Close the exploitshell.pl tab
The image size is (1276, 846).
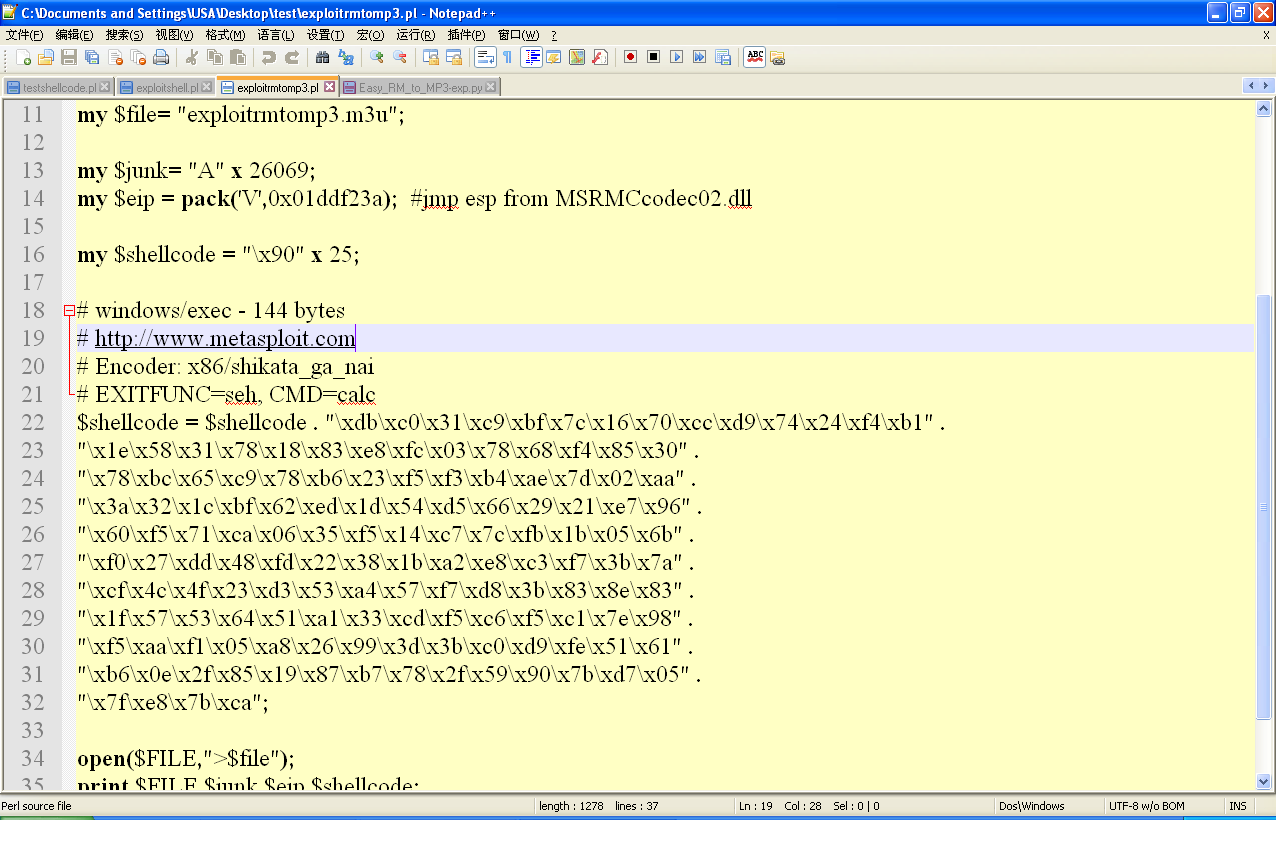[207, 88]
